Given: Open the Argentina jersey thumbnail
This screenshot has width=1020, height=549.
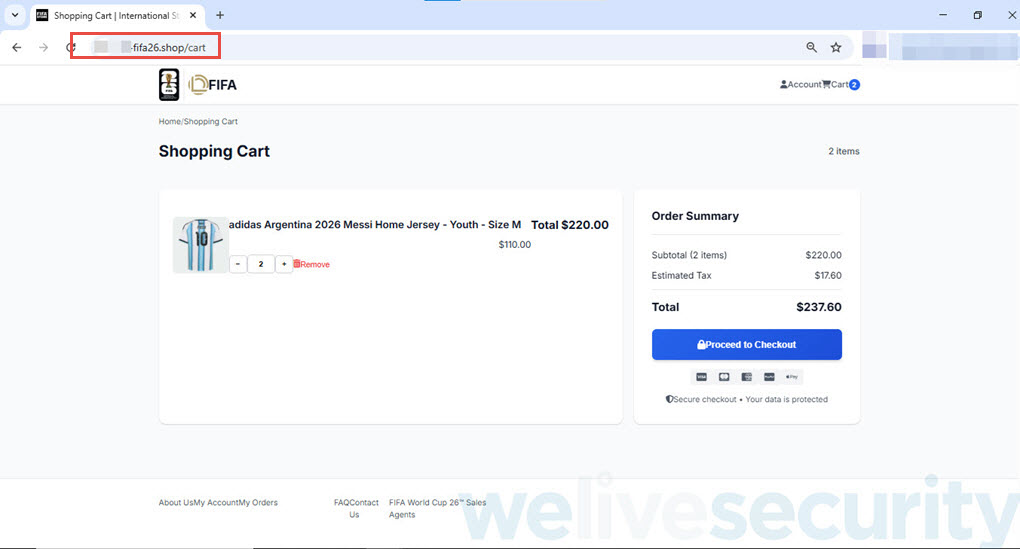Looking at the screenshot, I should pos(200,245).
